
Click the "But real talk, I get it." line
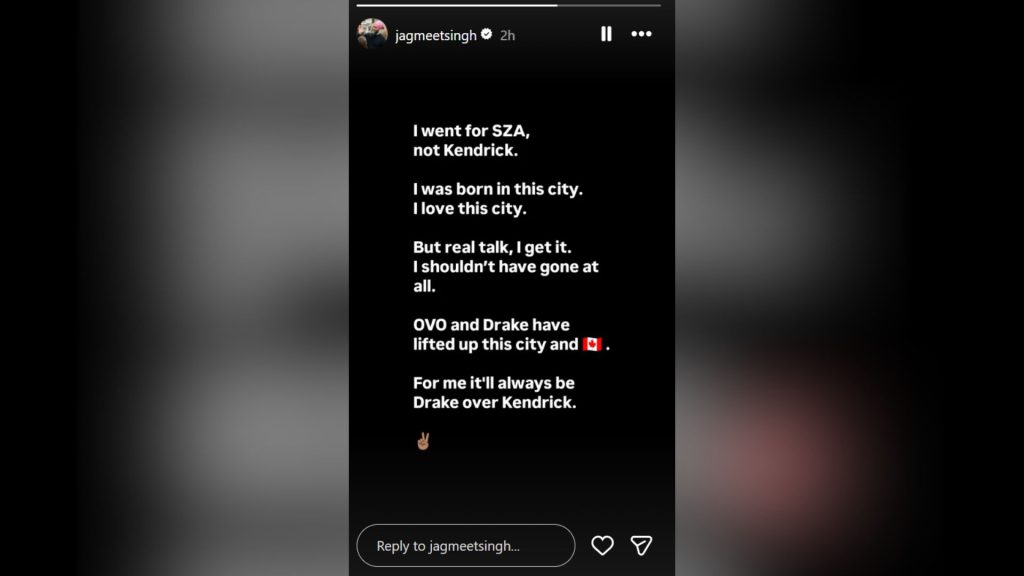pos(494,247)
